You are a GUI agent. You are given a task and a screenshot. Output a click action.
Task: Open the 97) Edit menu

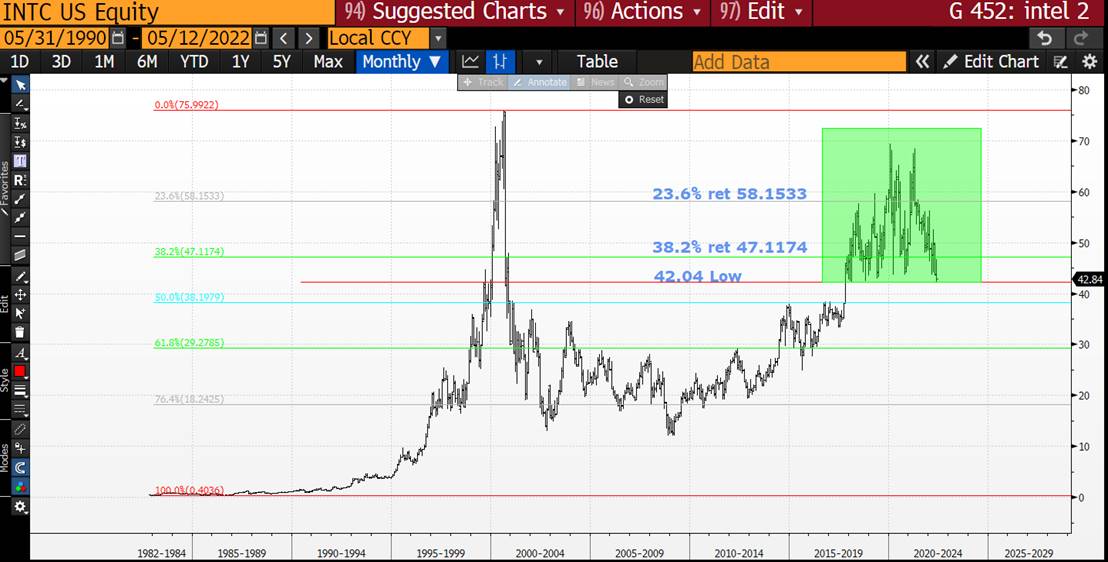click(762, 12)
